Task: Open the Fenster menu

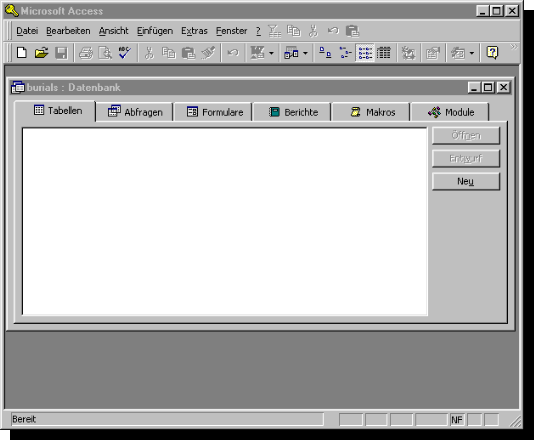Action: coord(231,31)
